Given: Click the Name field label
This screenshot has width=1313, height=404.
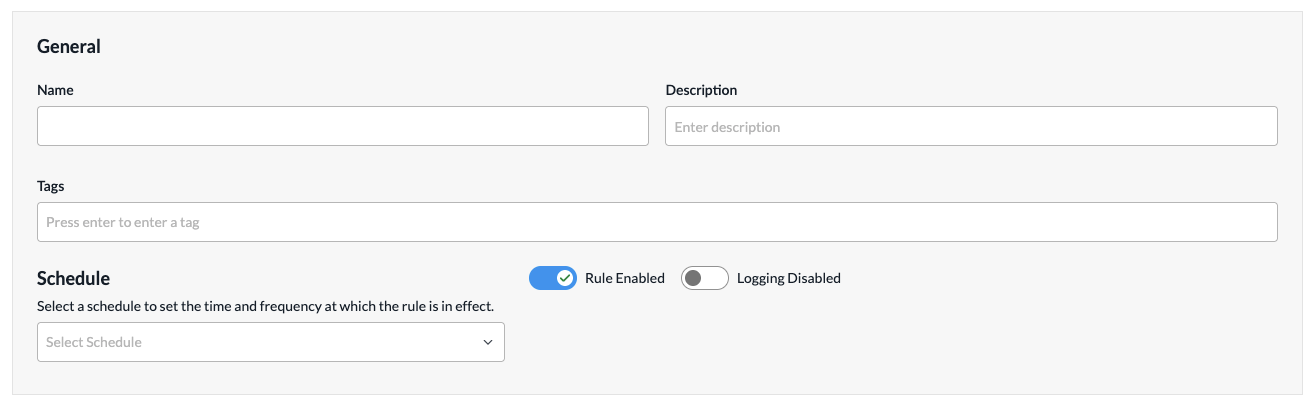Looking at the screenshot, I should tap(55, 90).
